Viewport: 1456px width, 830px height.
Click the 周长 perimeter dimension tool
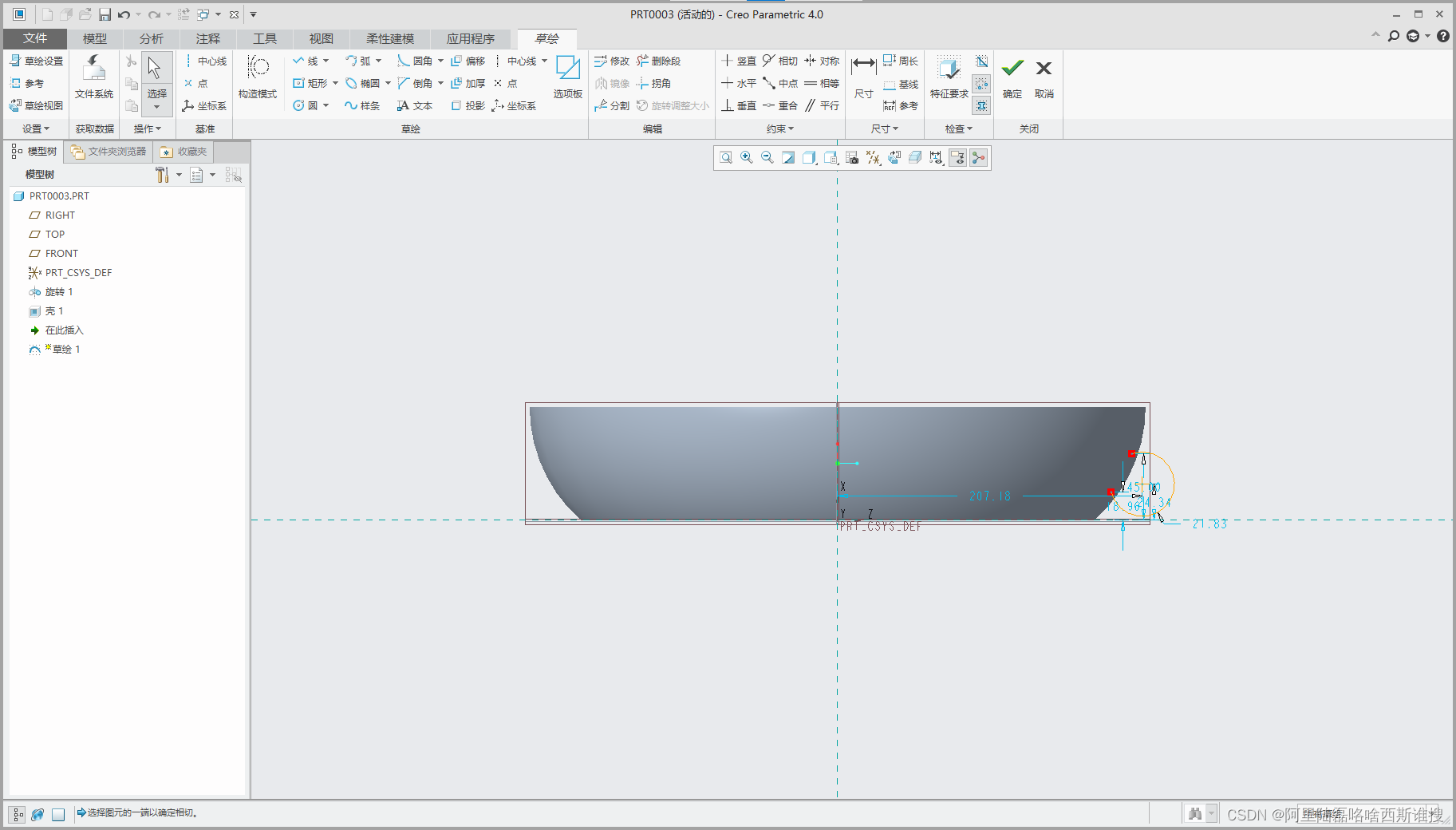pos(901,61)
